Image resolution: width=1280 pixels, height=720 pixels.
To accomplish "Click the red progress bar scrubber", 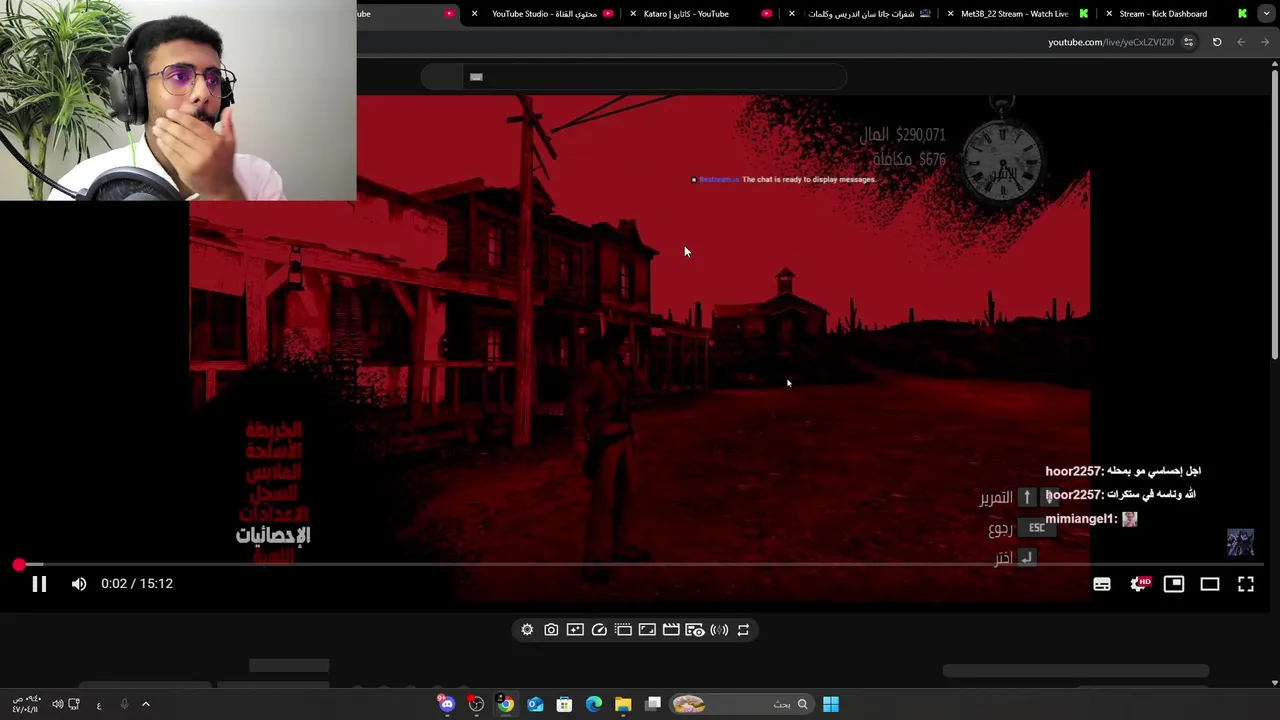I will click(x=19, y=565).
